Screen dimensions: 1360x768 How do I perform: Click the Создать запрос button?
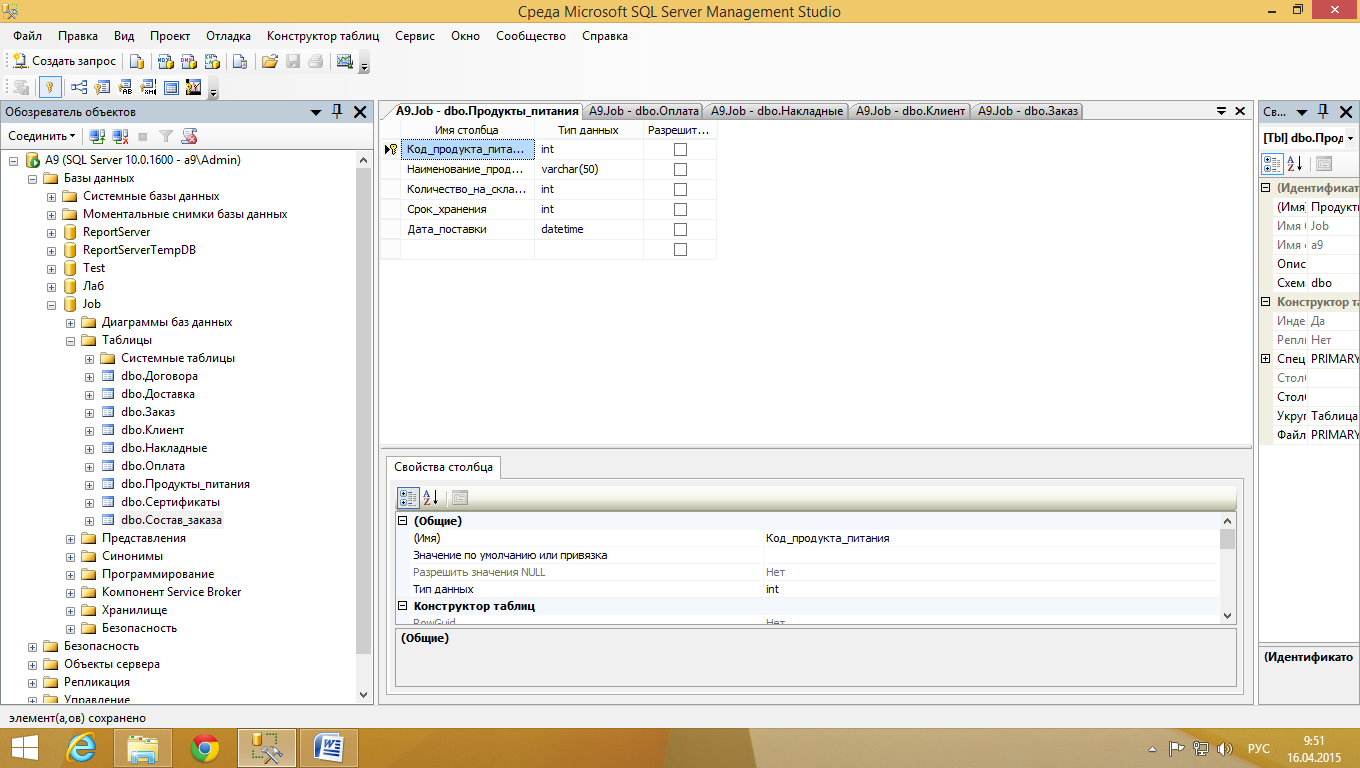click(65, 61)
